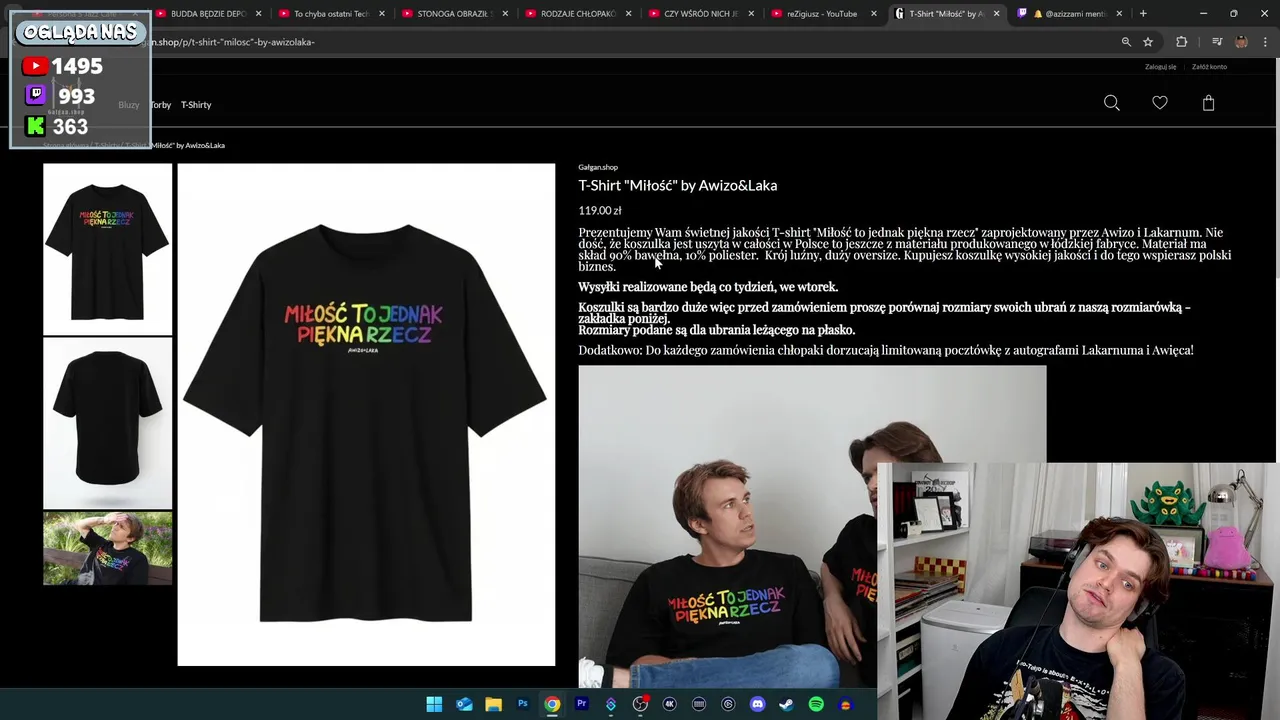1280x720 pixels.
Task: Open the Chrome three-dot menu
Action: pyautogui.click(x=1266, y=42)
